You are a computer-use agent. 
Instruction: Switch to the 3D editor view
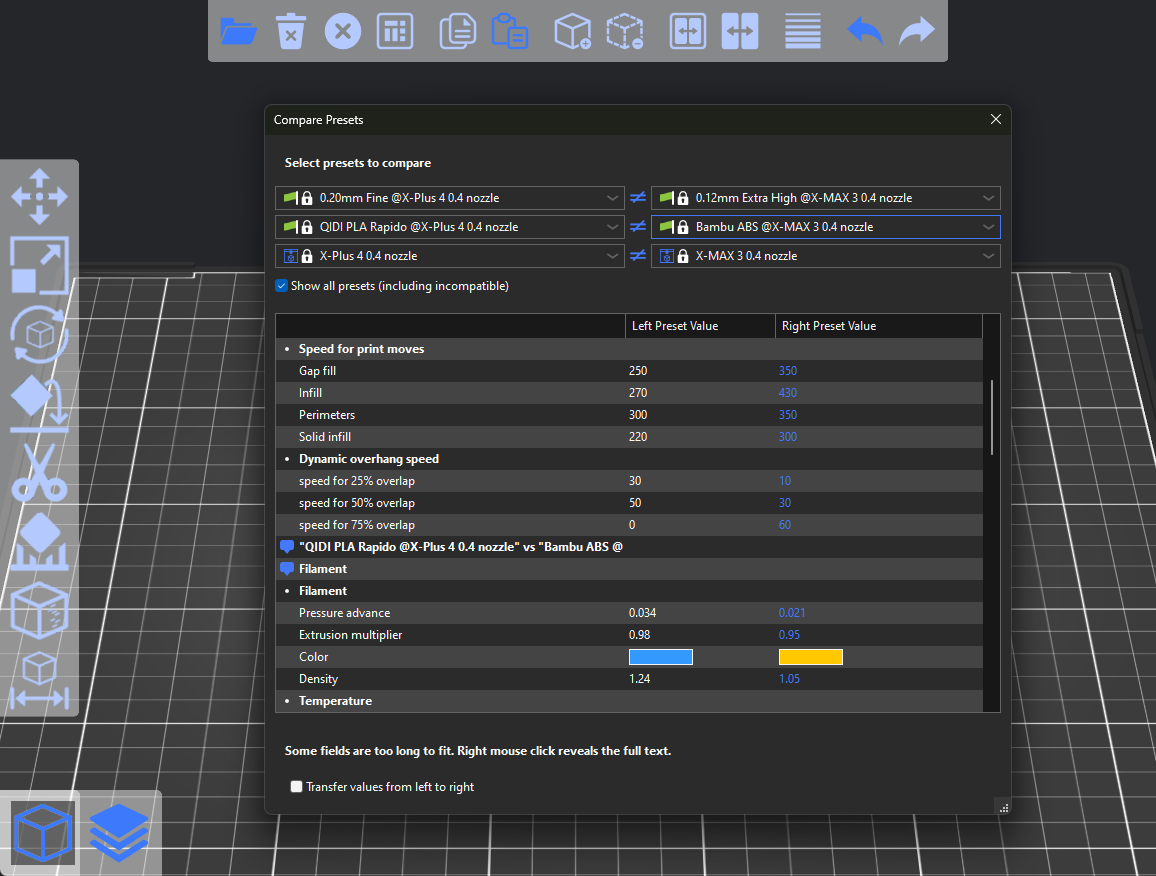pyautogui.click(x=42, y=832)
